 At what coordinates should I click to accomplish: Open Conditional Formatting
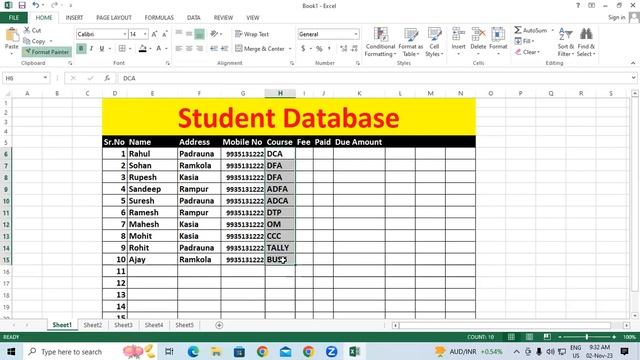pos(380,42)
